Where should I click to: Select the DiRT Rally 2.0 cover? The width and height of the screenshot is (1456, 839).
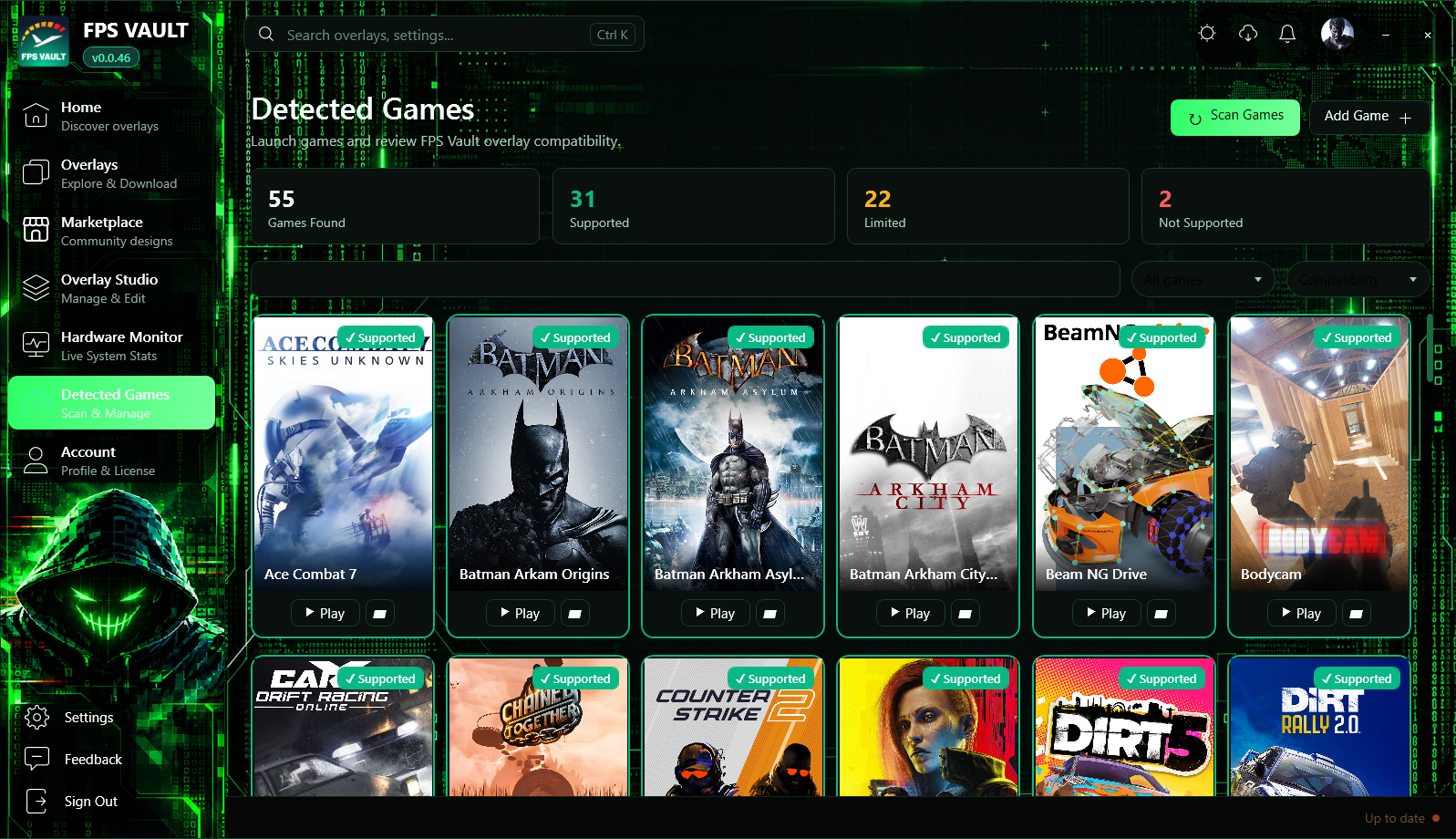click(x=1319, y=727)
